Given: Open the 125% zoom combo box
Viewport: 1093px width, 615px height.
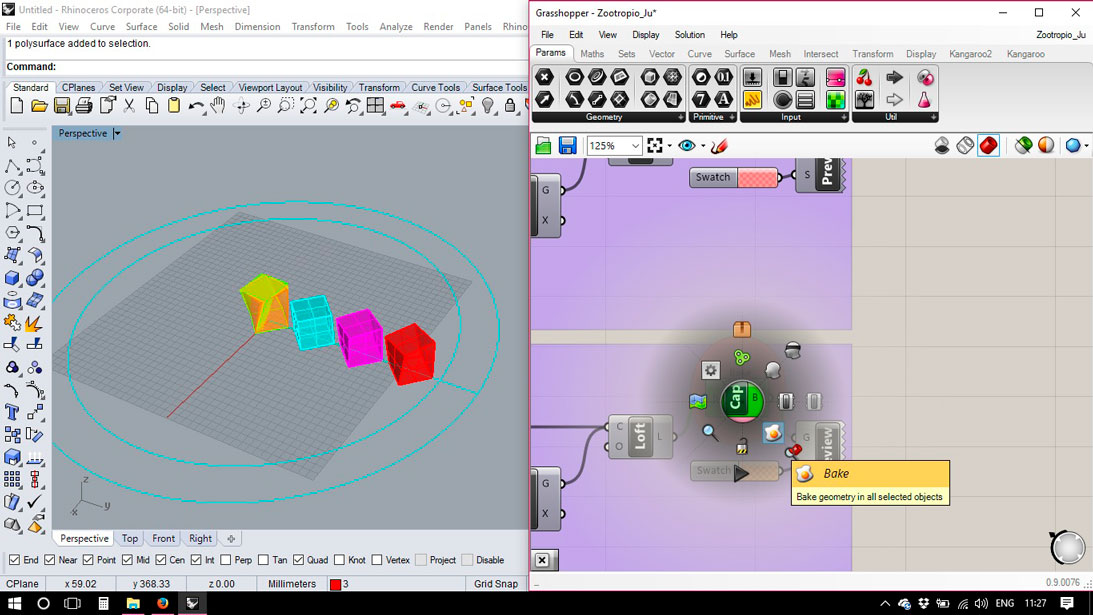Looking at the screenshot, I should [x=613, y=146].
